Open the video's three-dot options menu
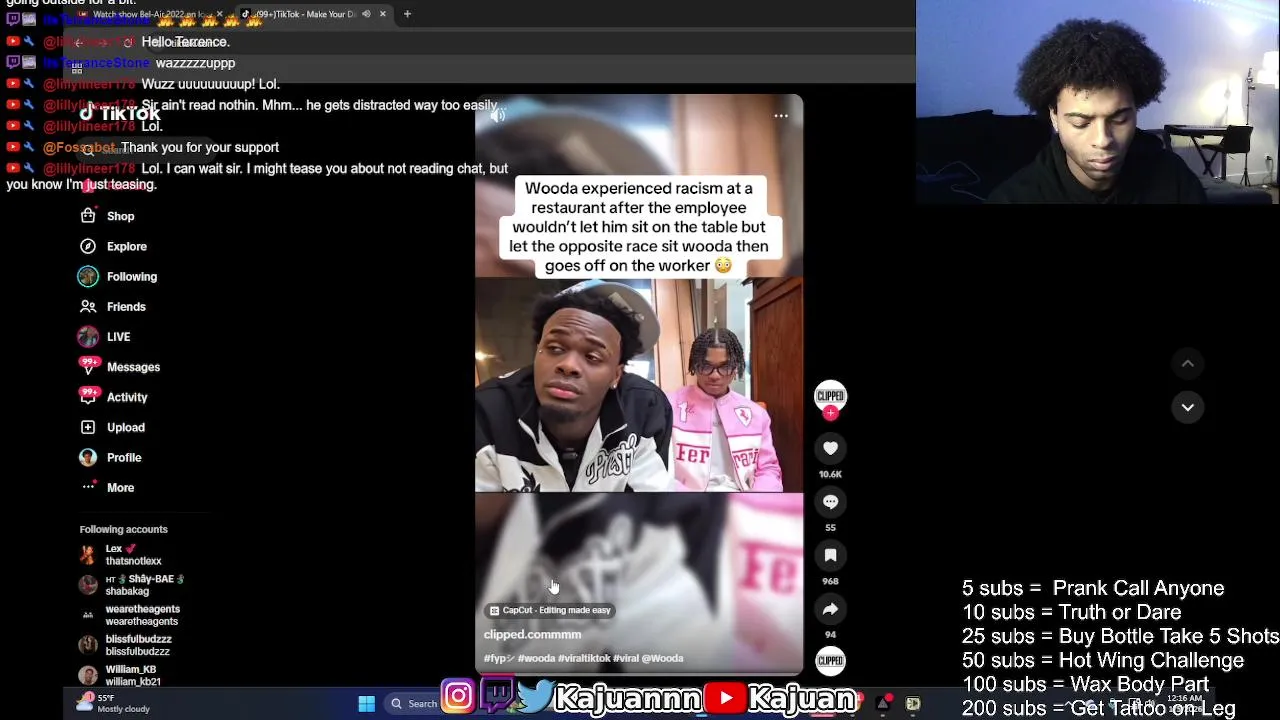 (x=781, y=116)
